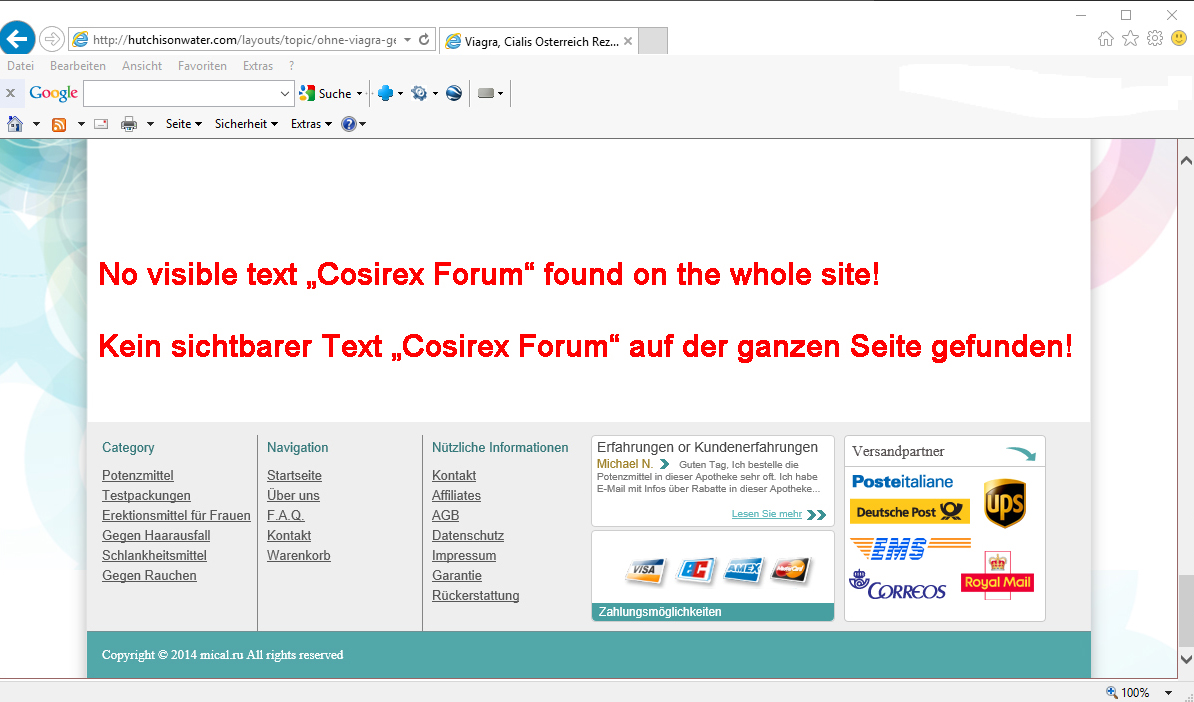The image size is (1194, 702).
Task: Click the RSS feeds icon in command bar
Action: (x=59, y=124)
